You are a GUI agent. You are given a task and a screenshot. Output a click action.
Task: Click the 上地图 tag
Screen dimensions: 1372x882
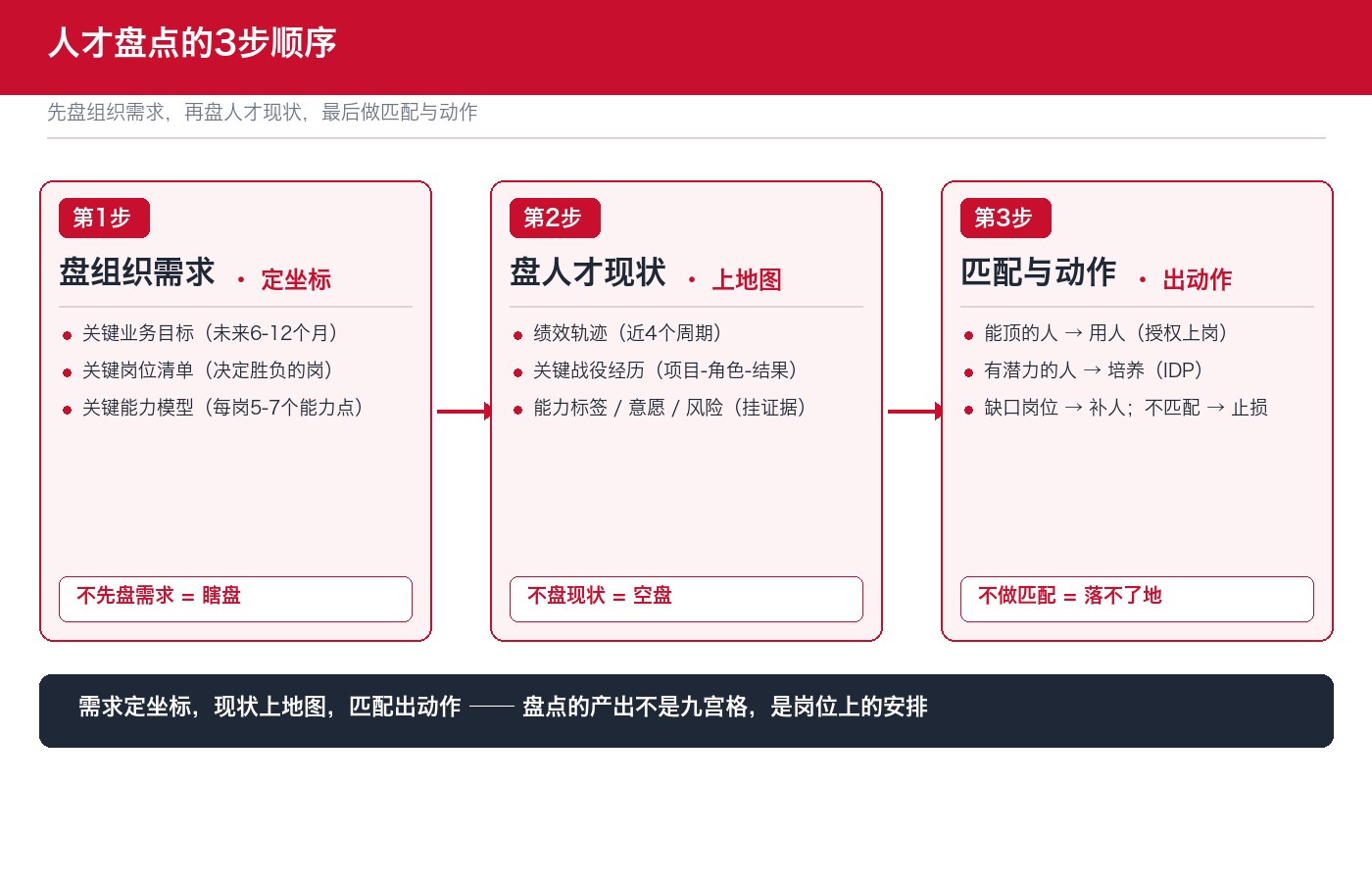(x=747, y=279)
